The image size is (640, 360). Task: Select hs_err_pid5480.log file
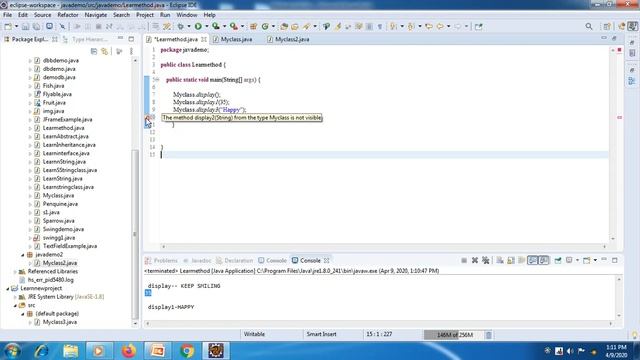(x=50, y=280)
